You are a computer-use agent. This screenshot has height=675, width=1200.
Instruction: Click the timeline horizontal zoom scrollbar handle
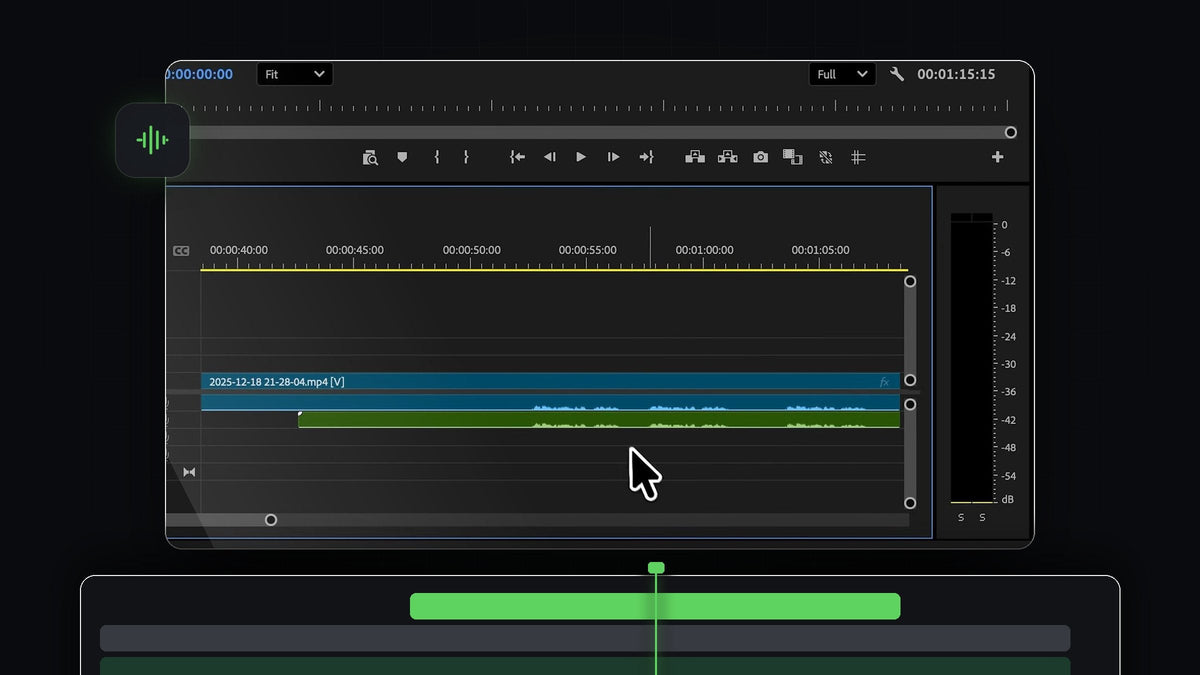coord(271,520)
